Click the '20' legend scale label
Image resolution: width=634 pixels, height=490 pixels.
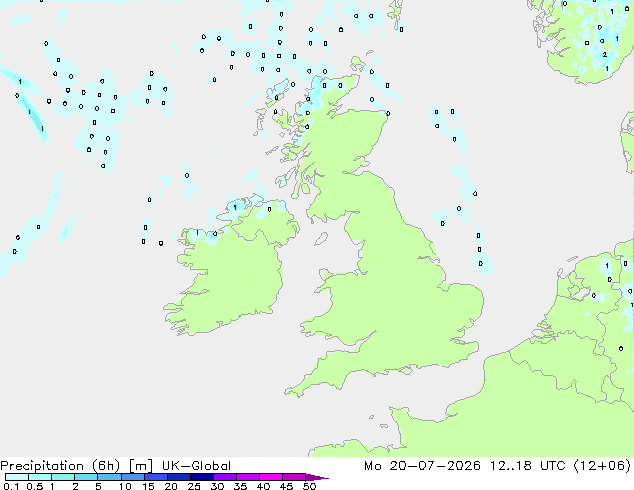pyautogui.click(x=171, y=486)
